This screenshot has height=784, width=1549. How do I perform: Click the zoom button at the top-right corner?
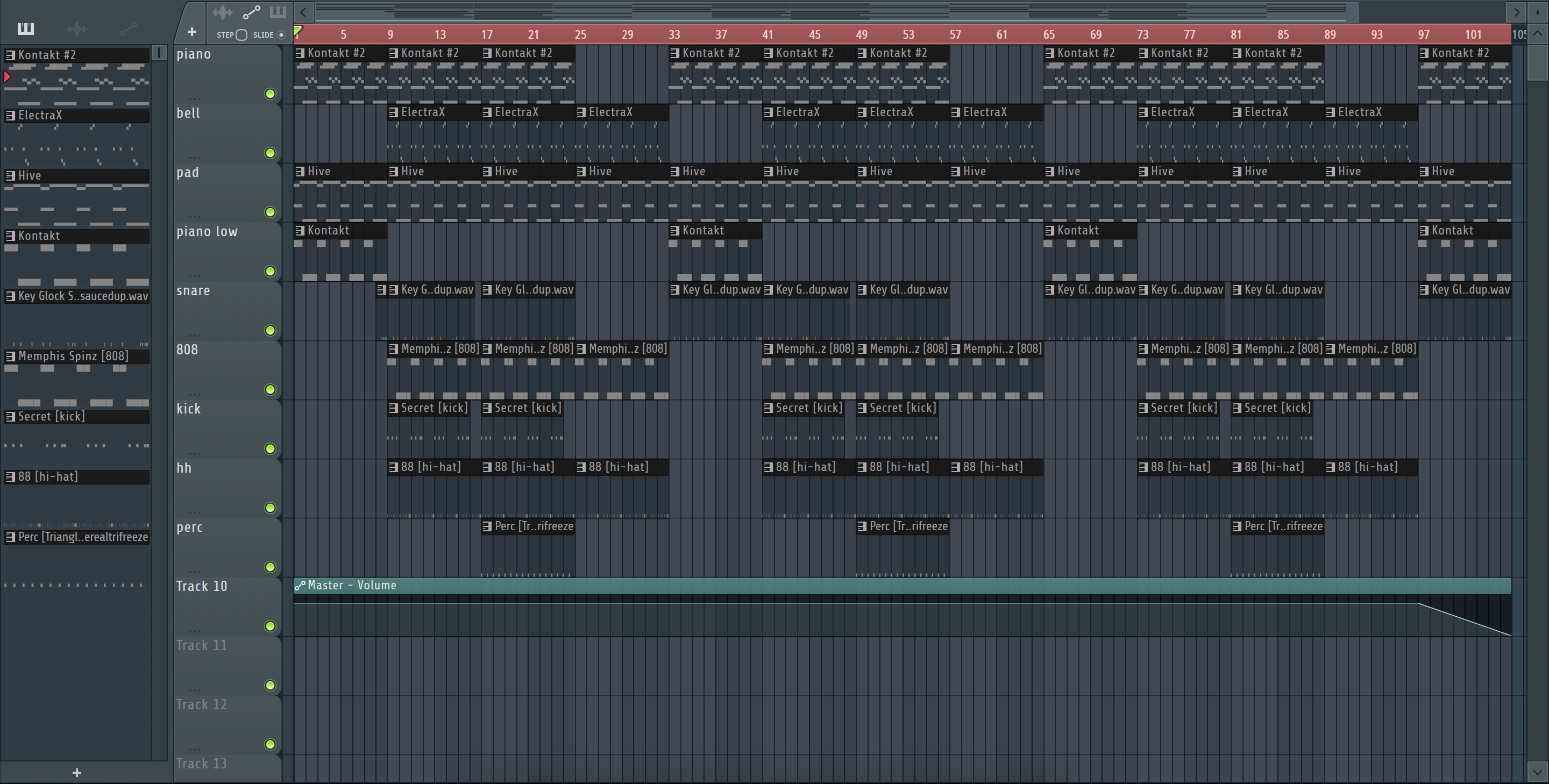click(1538, 11)
